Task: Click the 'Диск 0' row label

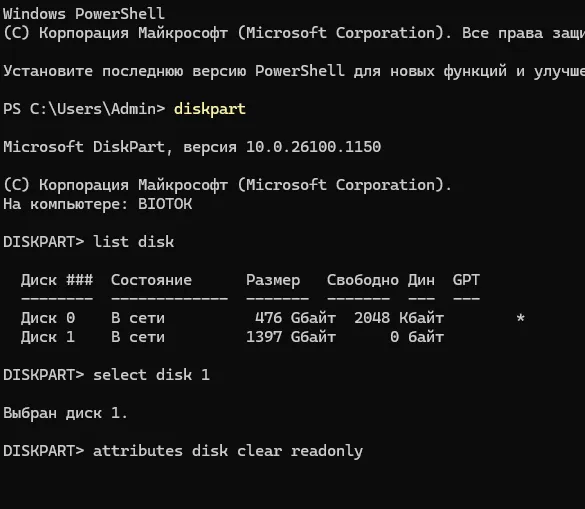Action: click(48, 318)
